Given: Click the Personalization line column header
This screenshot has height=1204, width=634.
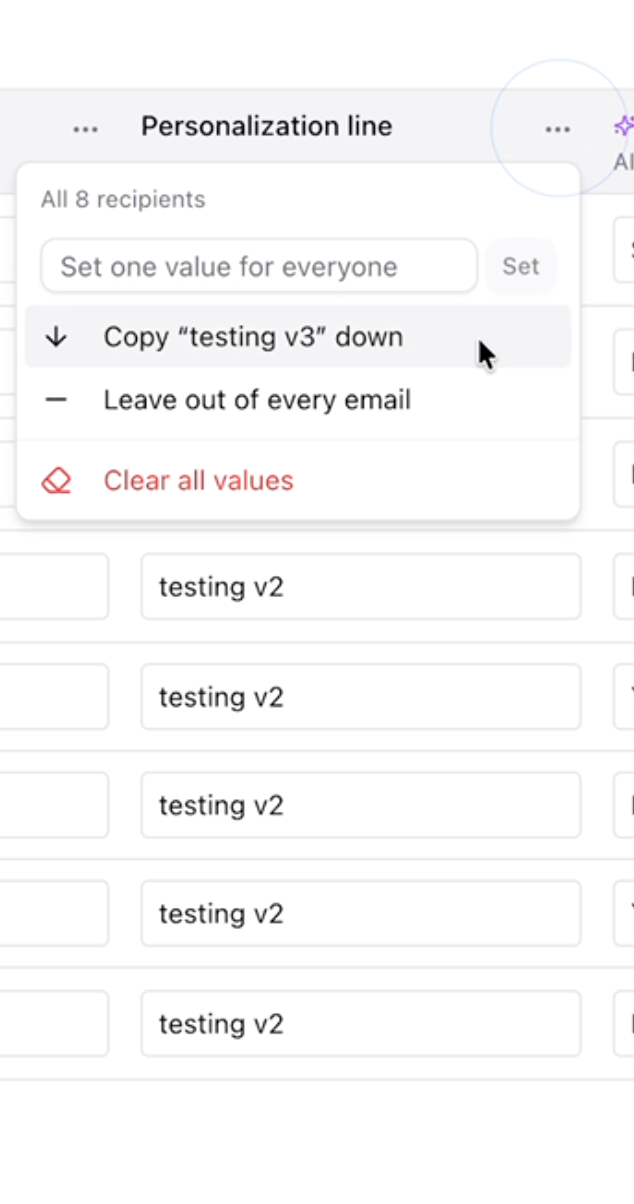Looking at the screenshot, I should coord(266,126).
